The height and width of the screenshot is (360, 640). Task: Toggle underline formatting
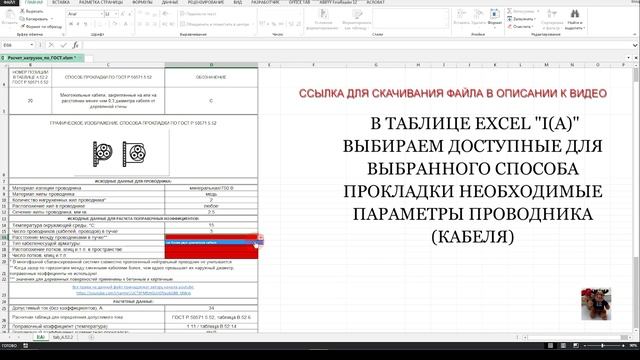point(86,24)
